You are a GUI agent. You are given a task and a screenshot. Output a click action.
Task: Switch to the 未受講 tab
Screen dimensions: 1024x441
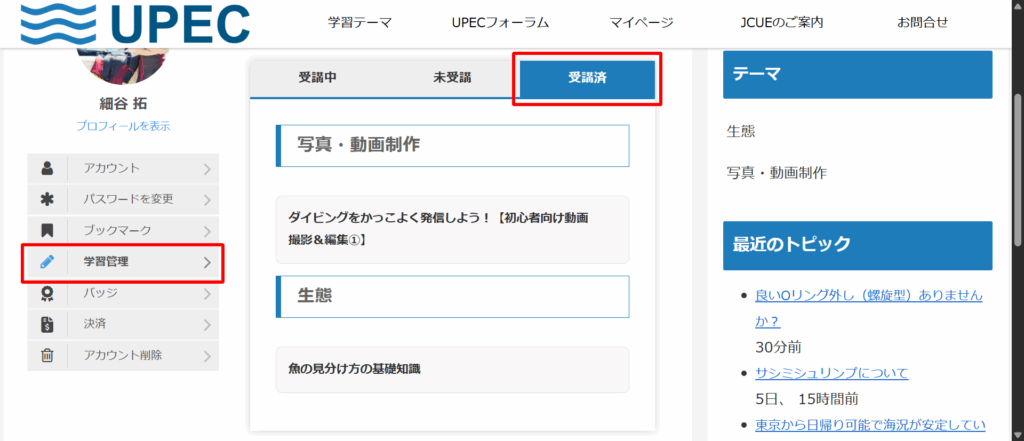pos(452,78)
